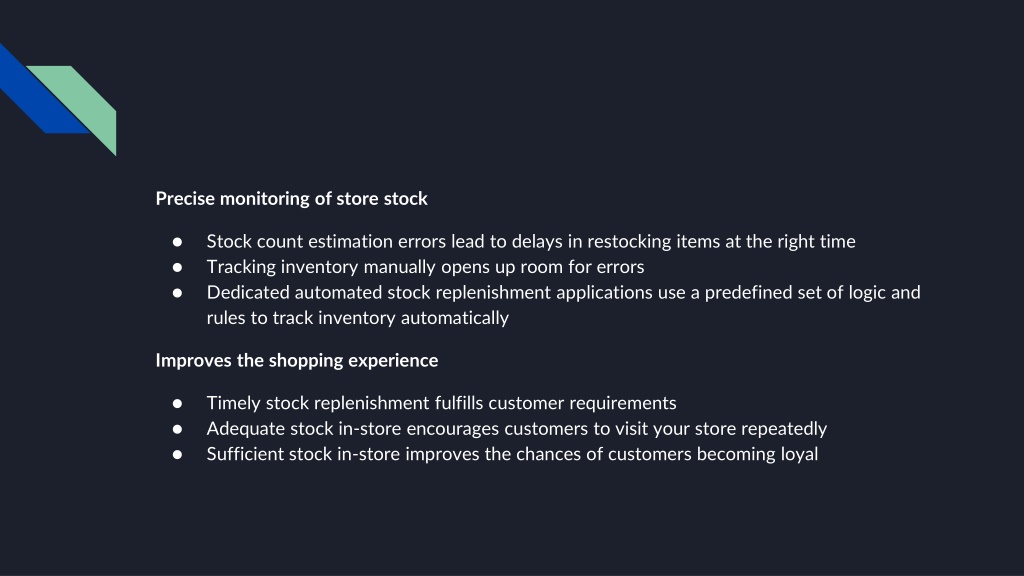Click the bullet dot before 'Stock count estimation'
This screenshot has height=576, width=1024.
[x=177, y=242]
